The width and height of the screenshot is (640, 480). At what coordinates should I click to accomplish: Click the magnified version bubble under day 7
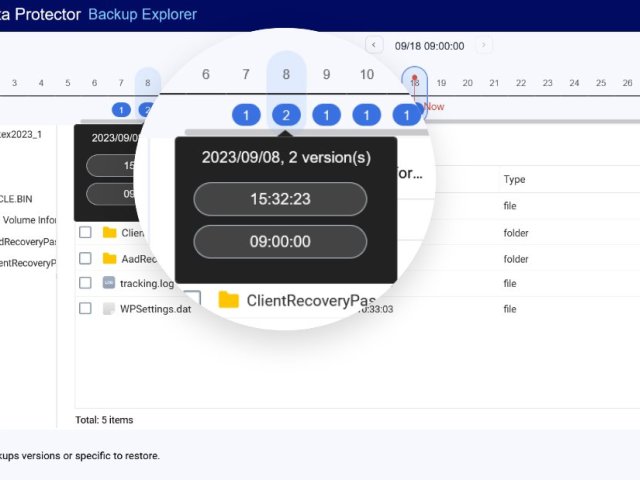(x=246, y=115)
